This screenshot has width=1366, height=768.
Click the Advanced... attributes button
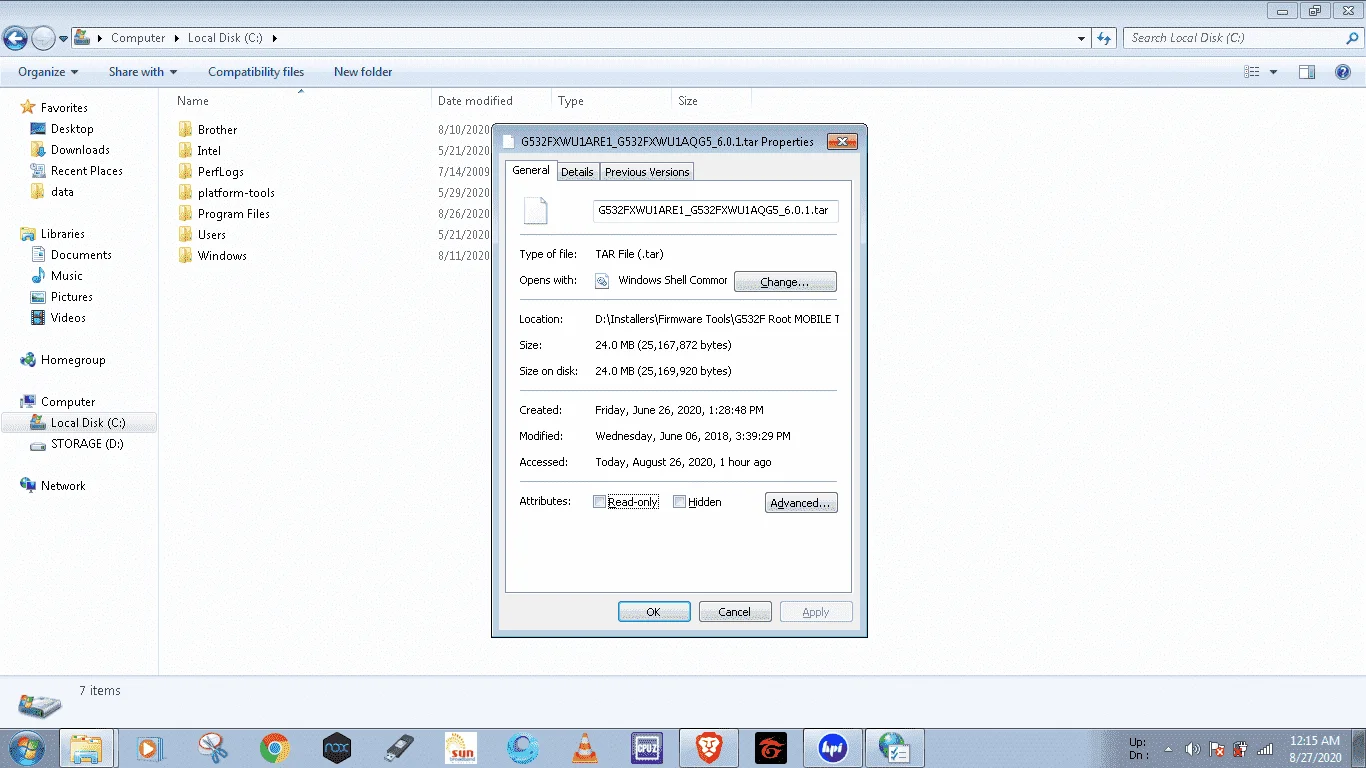(x=801, y=503)
